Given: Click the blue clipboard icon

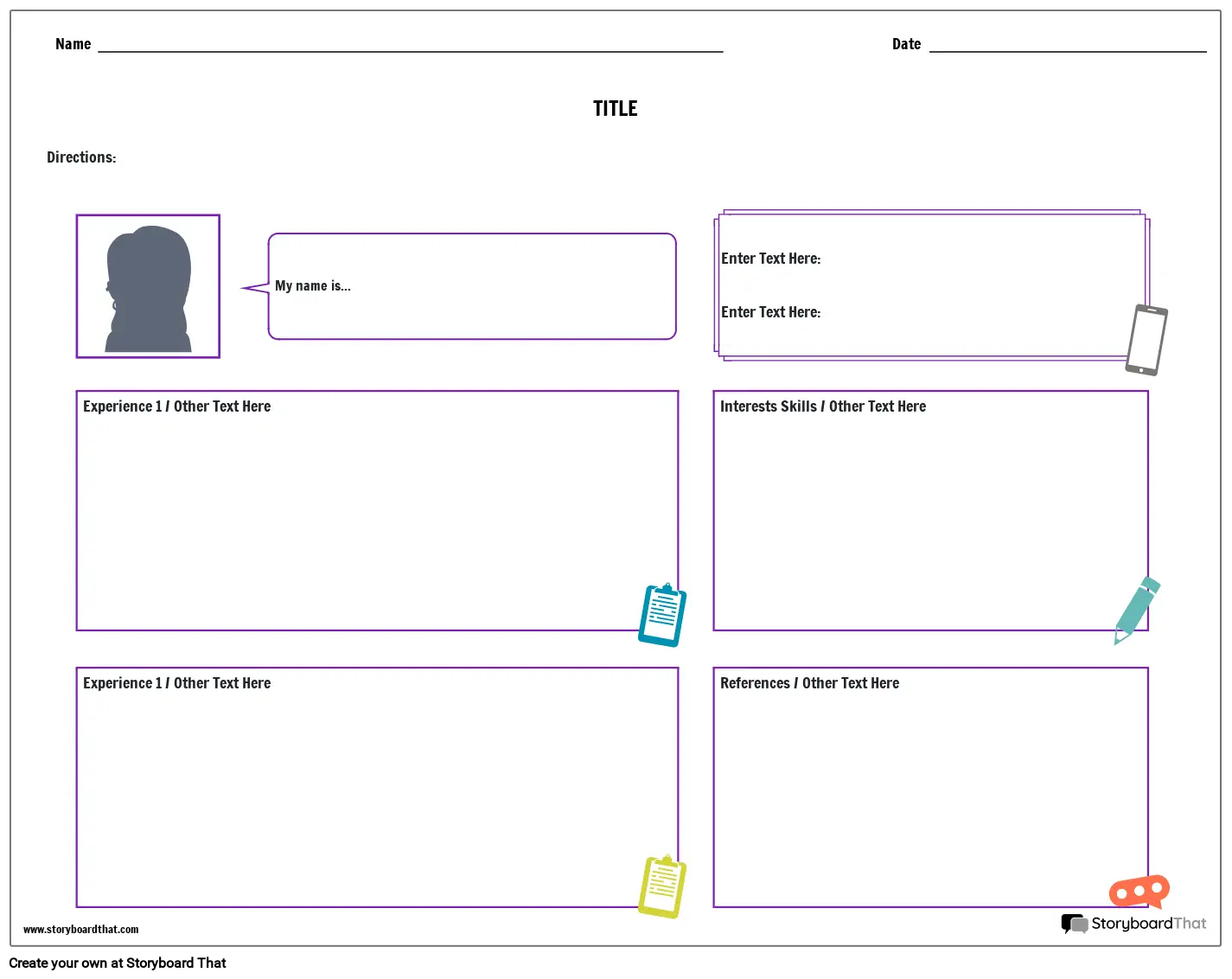Looking at the screenshot, I should (x=662, y=615).
